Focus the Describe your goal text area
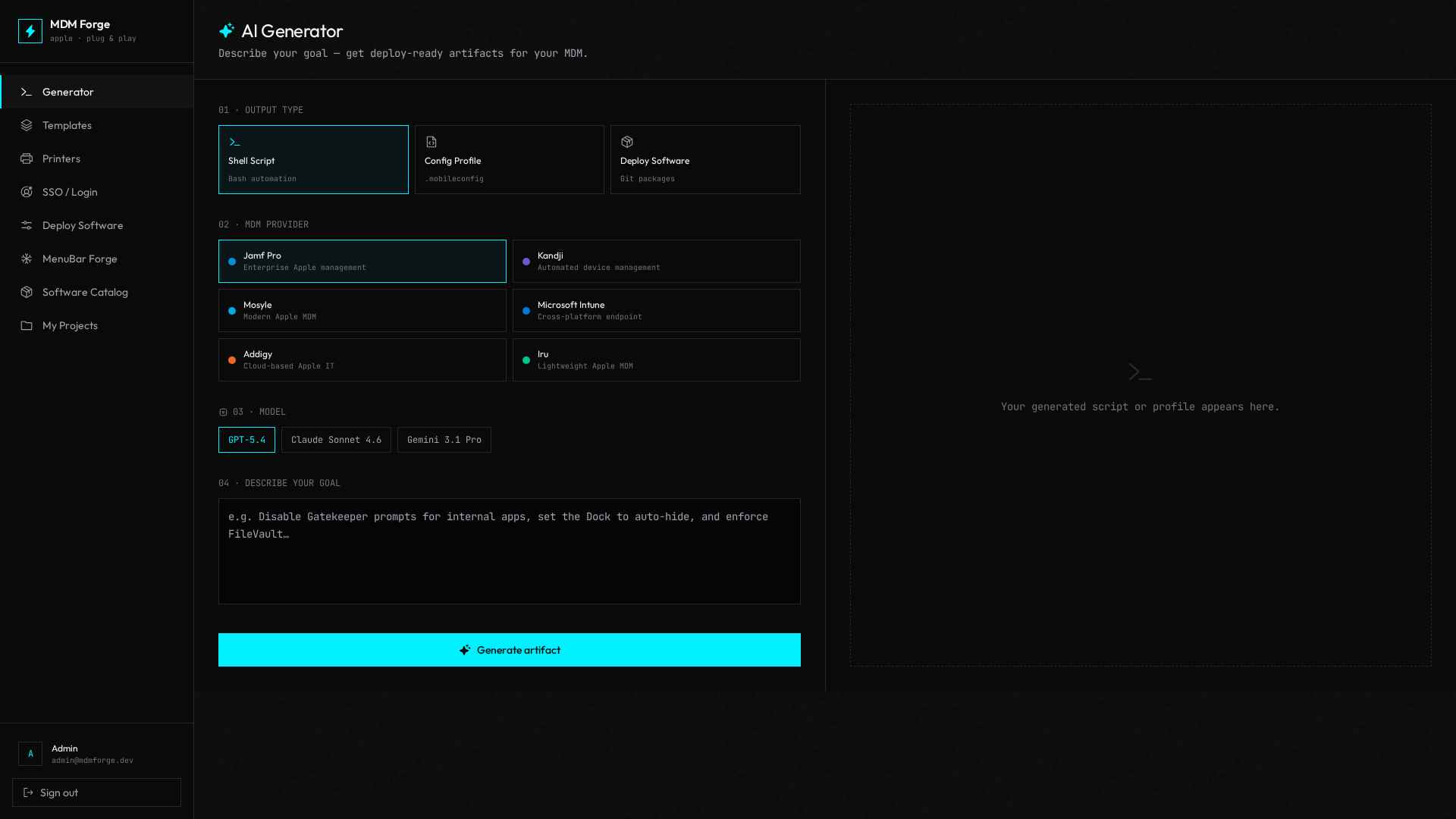Screen dimensions: 1456x819 point(510,551)
